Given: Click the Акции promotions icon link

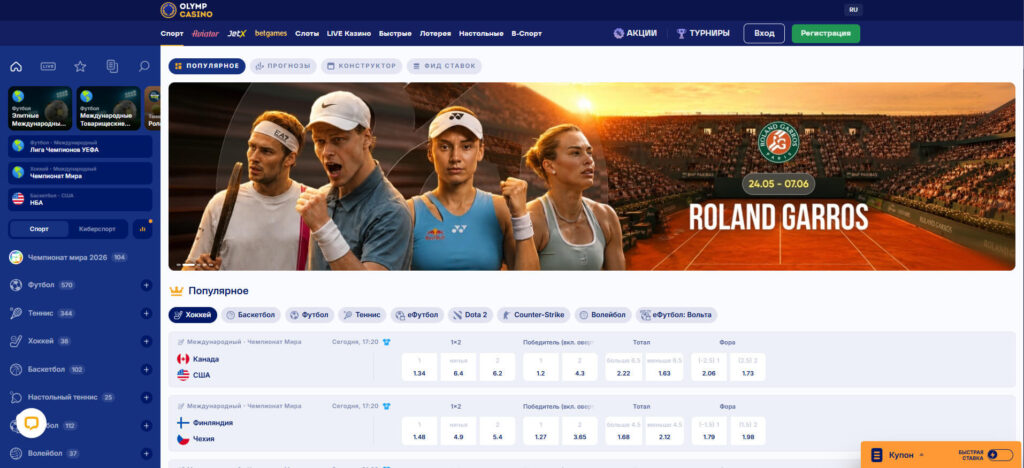Looking at the screenshot, I should tap(635, 33).
